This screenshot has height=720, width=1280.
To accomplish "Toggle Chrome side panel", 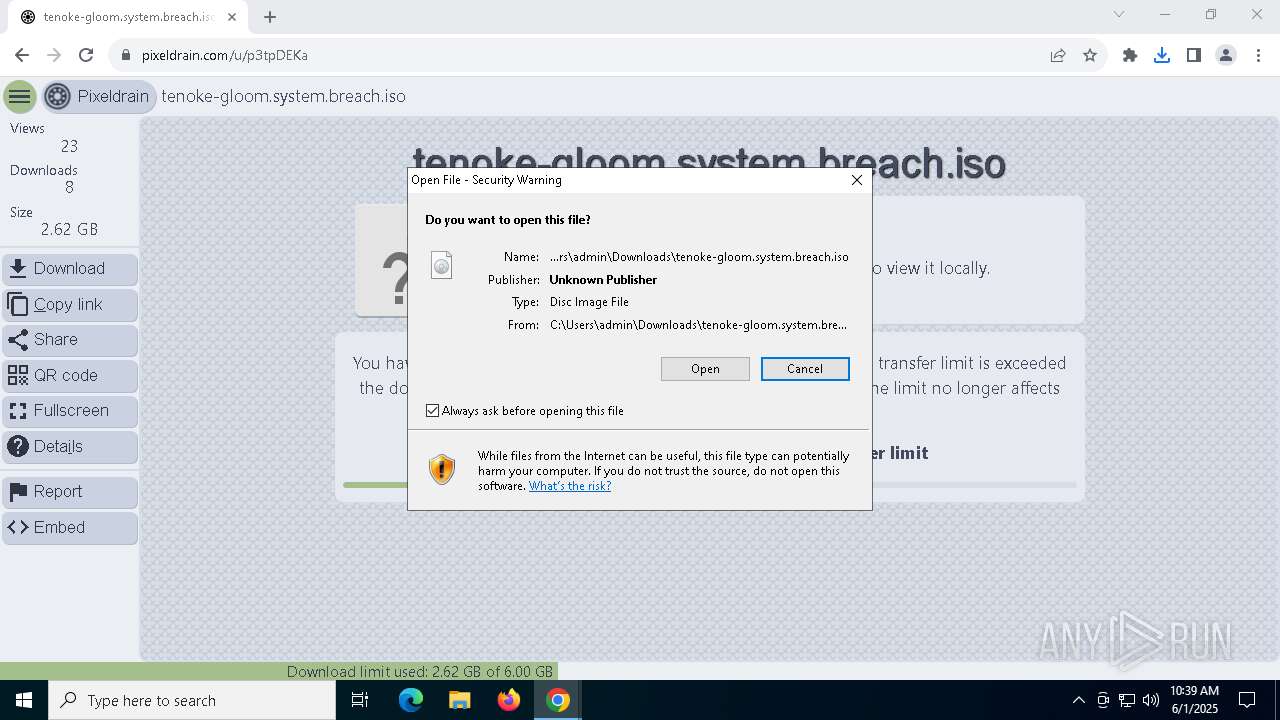I will (1194, 55).
